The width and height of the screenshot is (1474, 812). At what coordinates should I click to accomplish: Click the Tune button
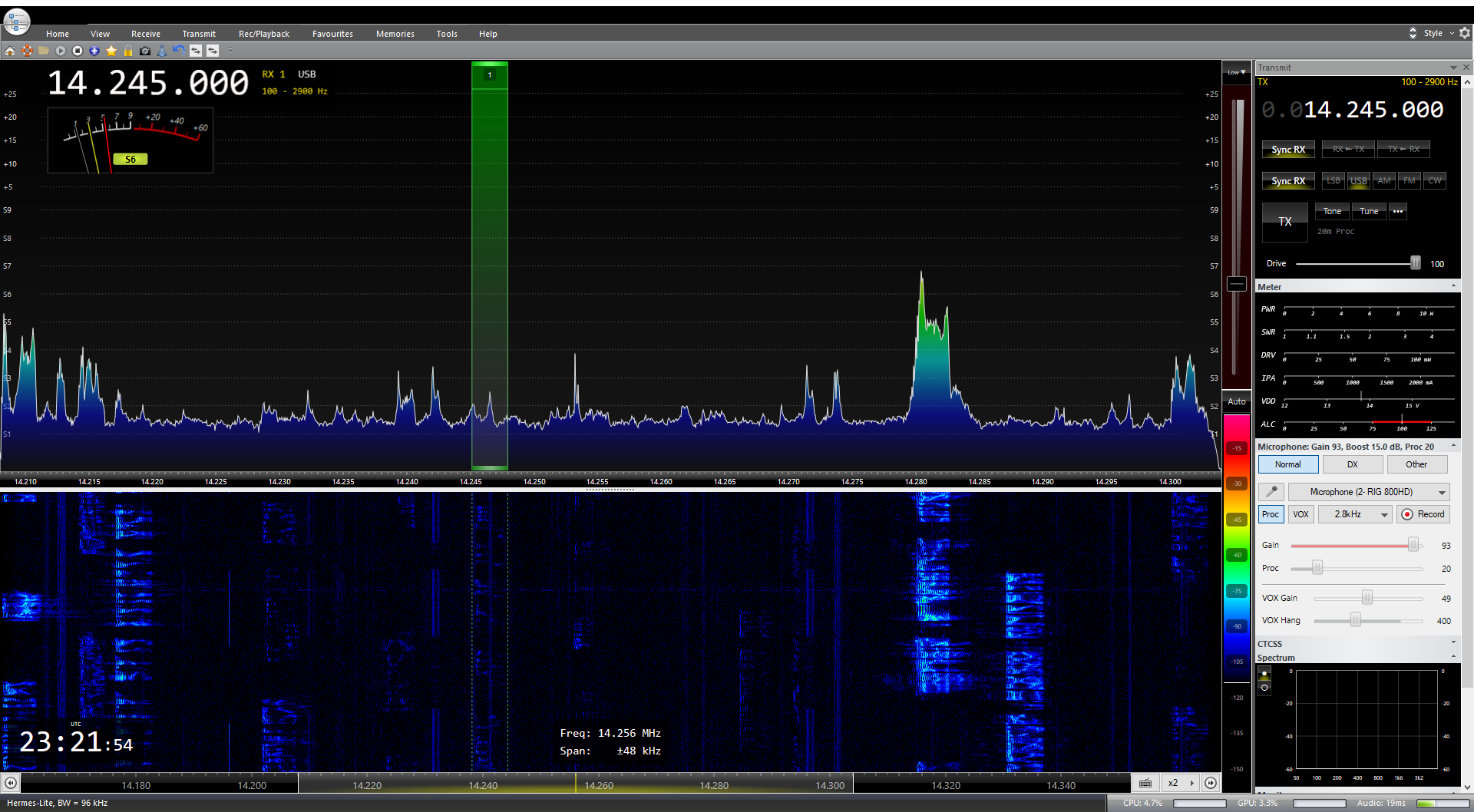coord(1369,211)
